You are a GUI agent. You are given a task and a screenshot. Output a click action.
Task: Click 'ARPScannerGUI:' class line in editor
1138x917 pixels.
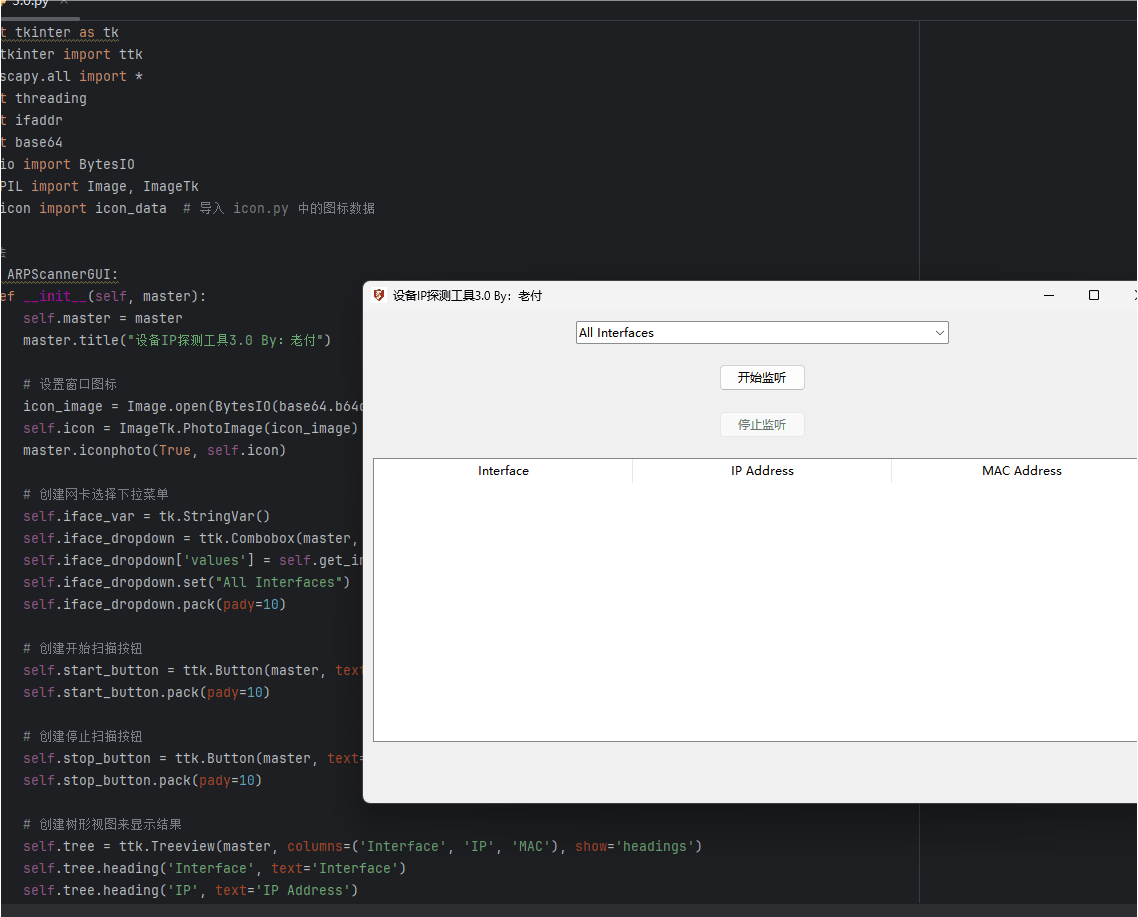pos(61,274)
